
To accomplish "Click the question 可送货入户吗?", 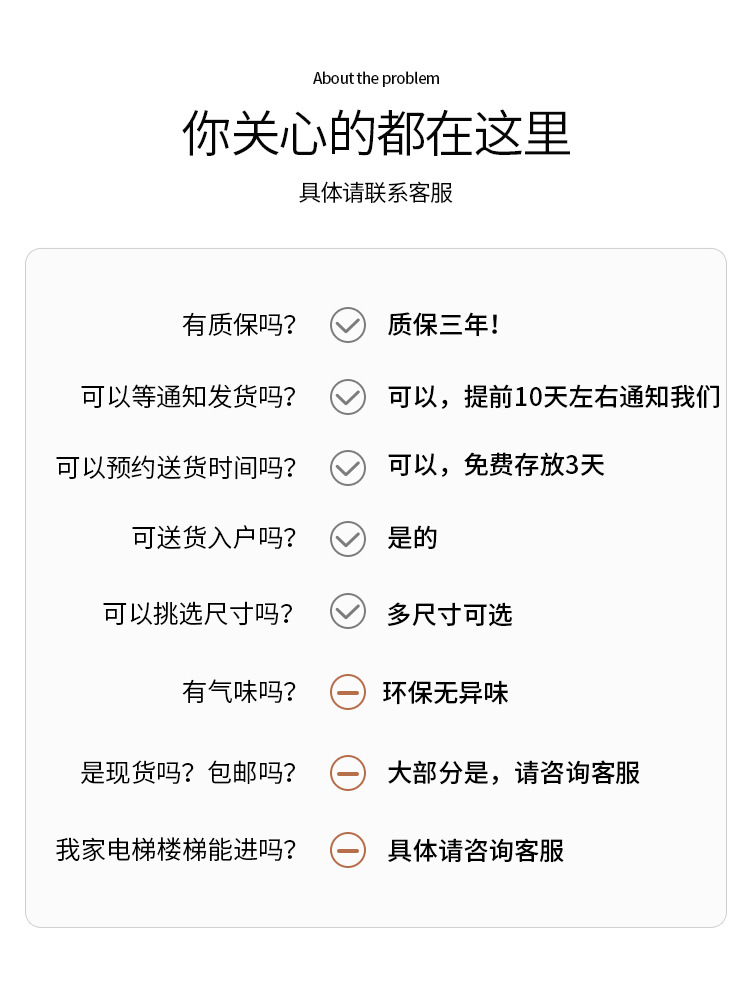I will [x=215, y=538].
